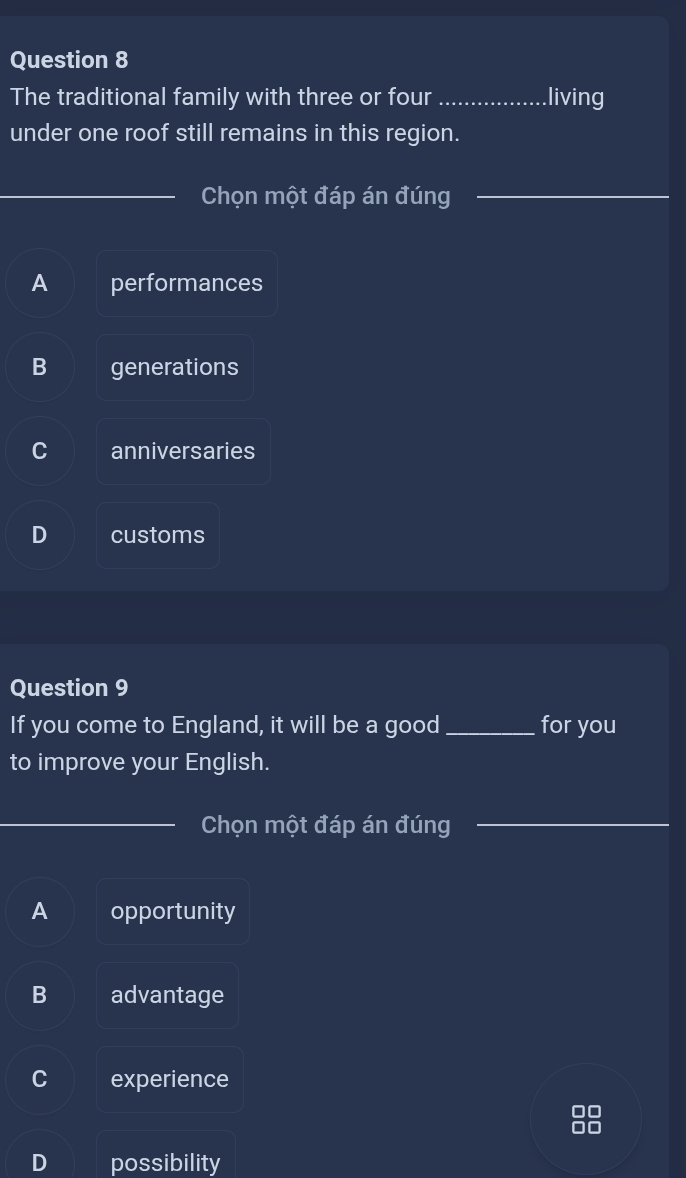Select circle B under Question 9

pyautogui.click(x=39, y=995)
